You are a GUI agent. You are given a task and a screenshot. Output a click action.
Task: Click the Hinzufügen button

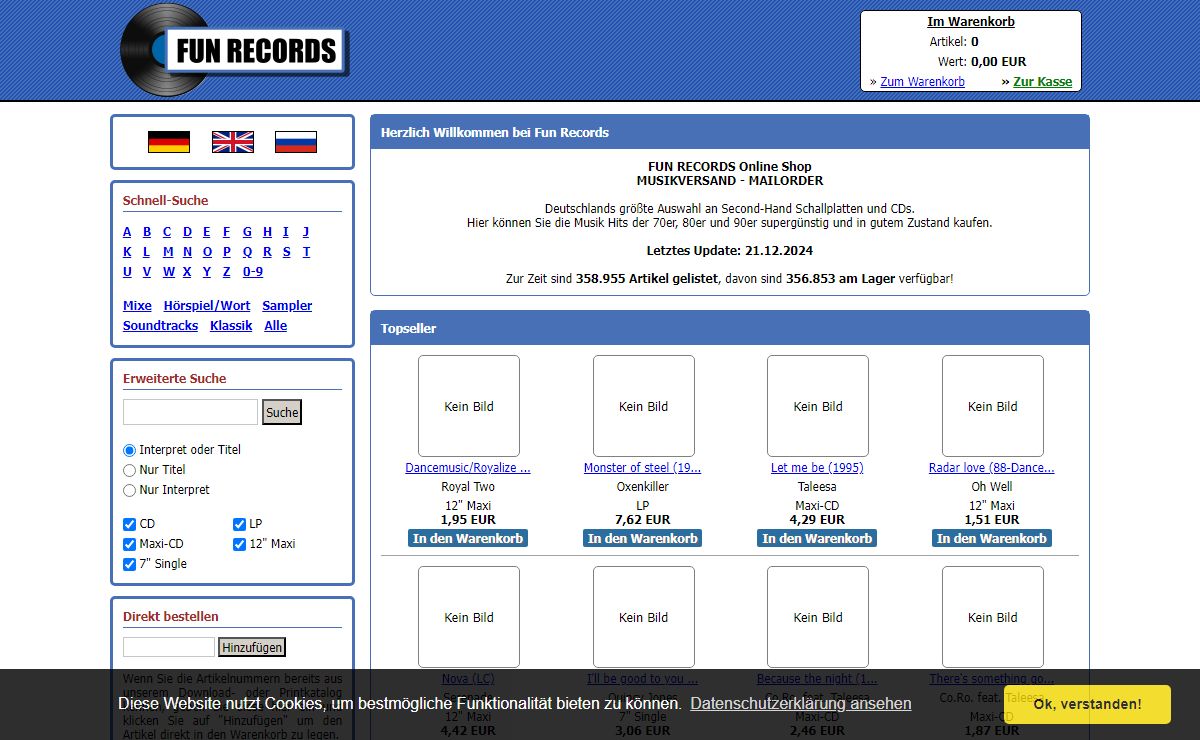tap(252, 647)
